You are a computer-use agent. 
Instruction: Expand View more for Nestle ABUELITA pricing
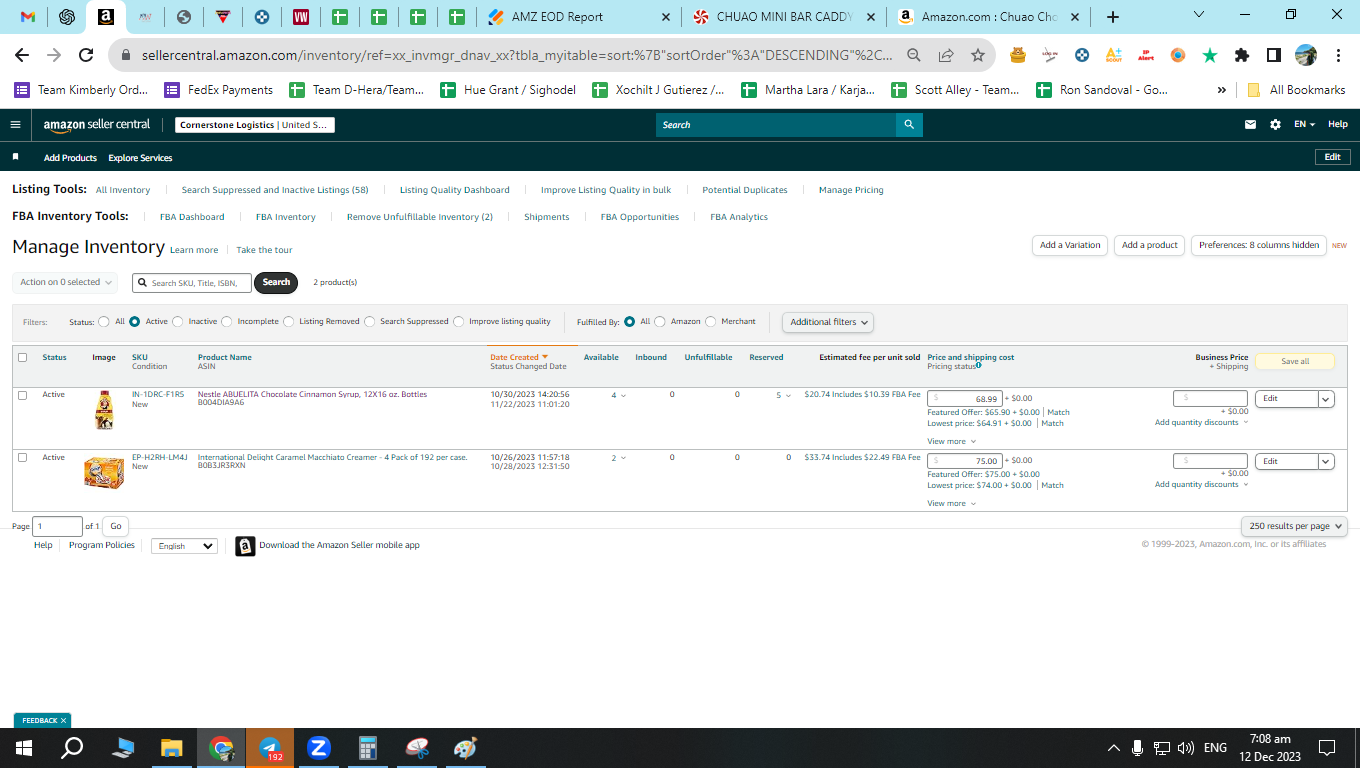[x=951, y=441]
